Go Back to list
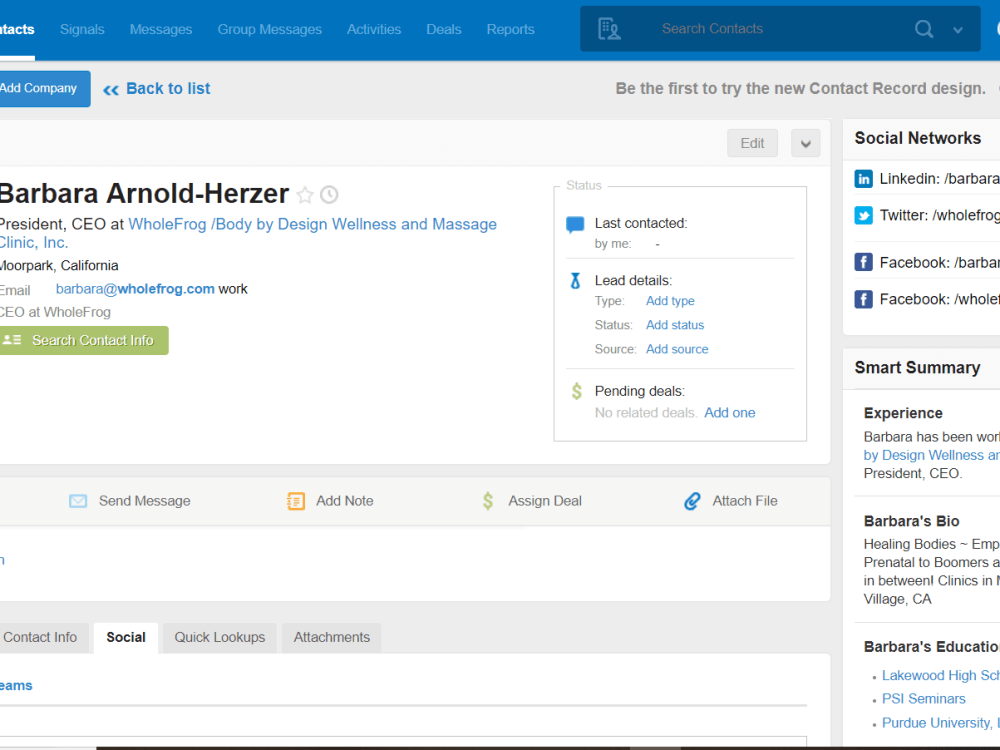 click(x=168, y=89)
